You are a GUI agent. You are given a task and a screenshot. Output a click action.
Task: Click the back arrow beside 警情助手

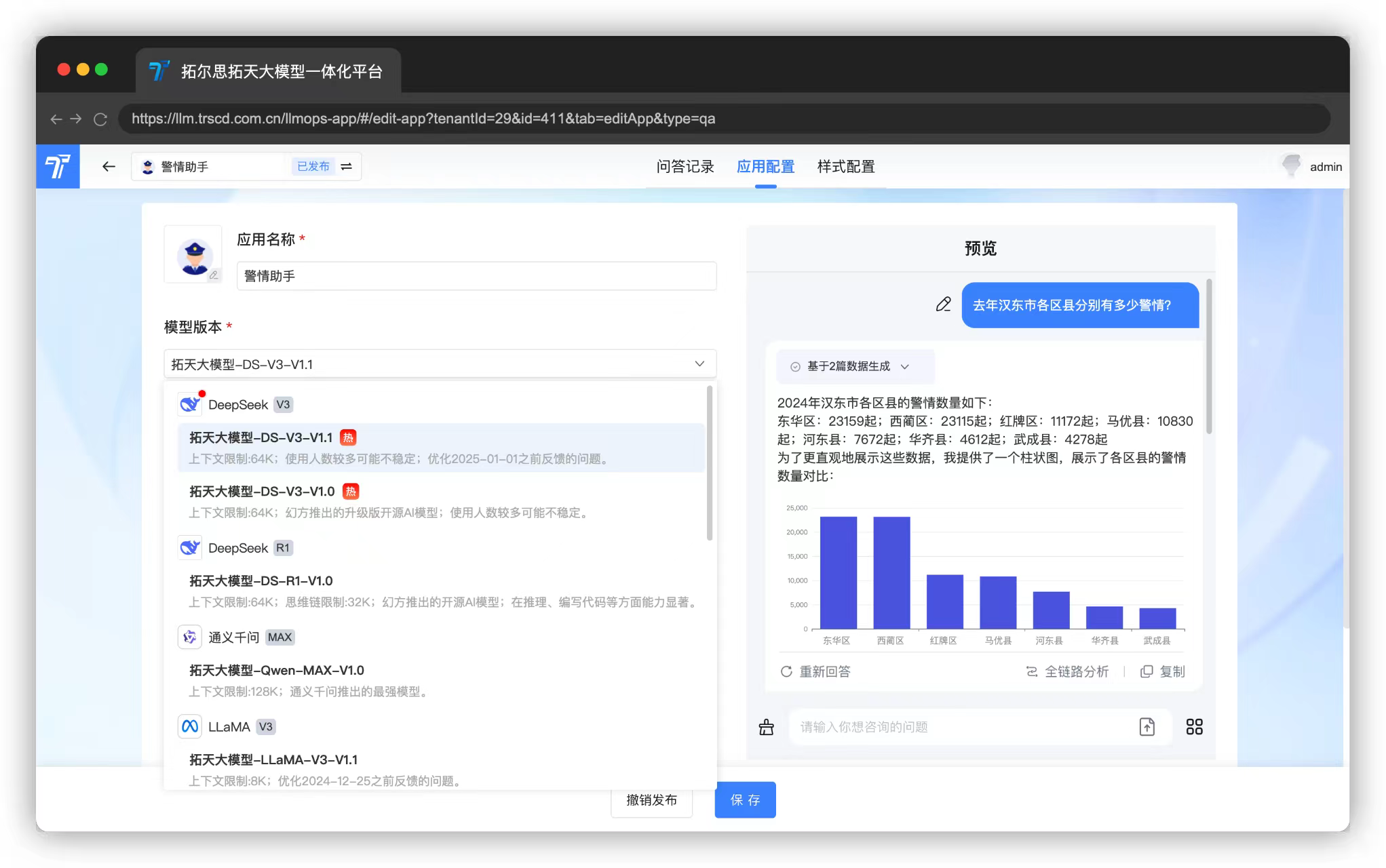(109, 166)
